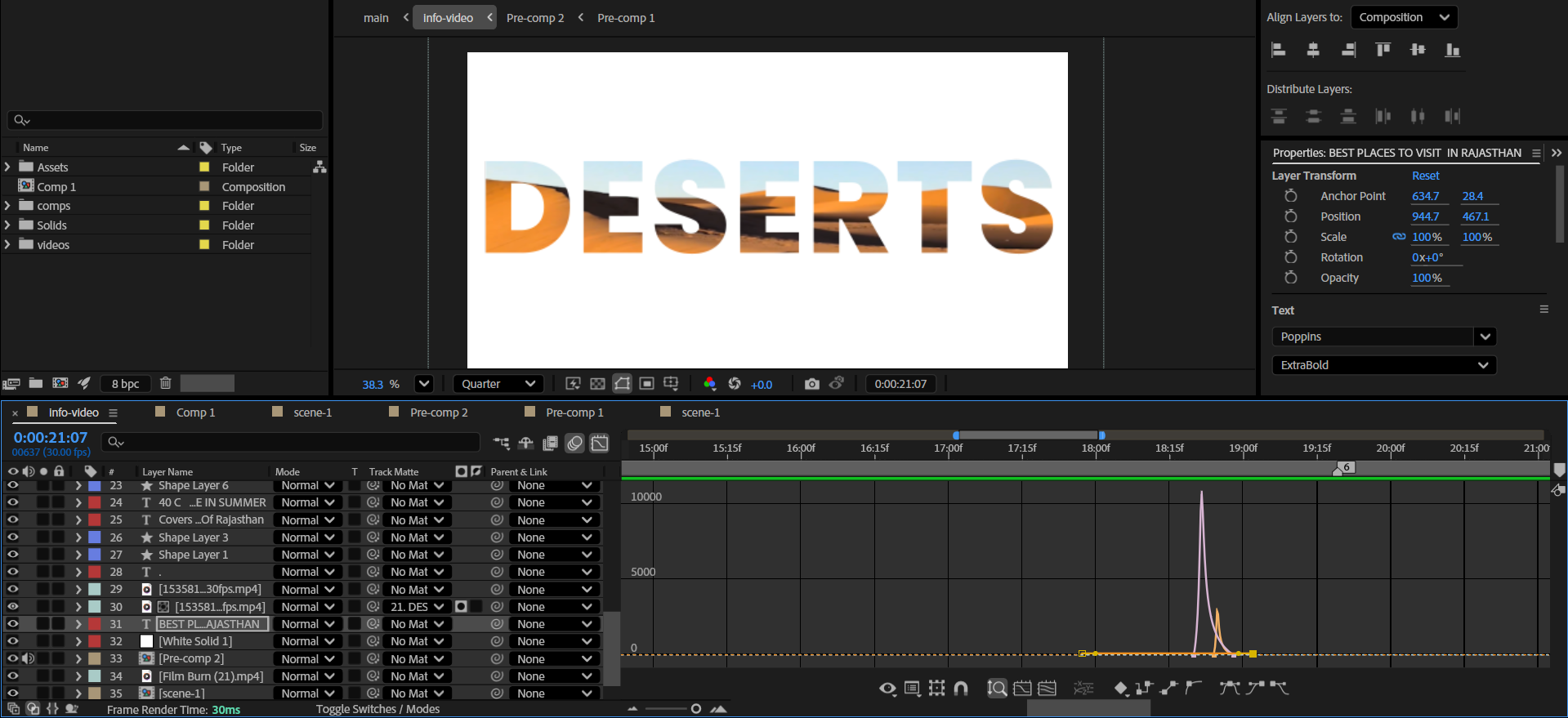The height and width of the screenshot is (718, 1568).
Task: Toggle transparency grid in viewer
Action: (x=597, y=384)
